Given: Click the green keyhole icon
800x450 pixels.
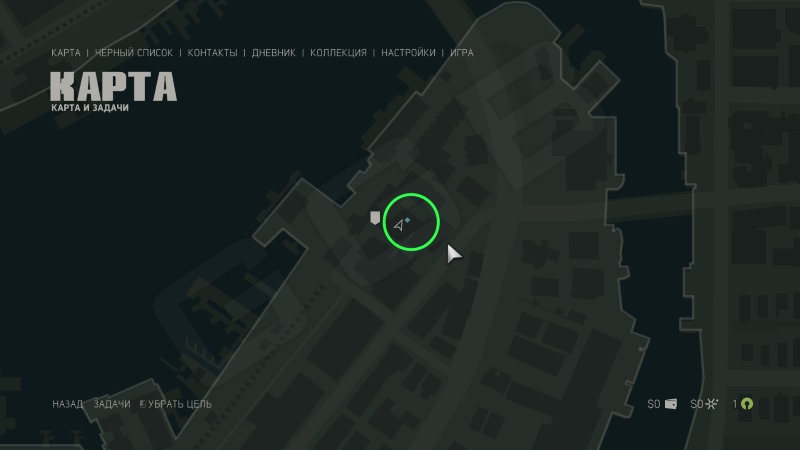Looking at the screenshot, I should [747, 404].
